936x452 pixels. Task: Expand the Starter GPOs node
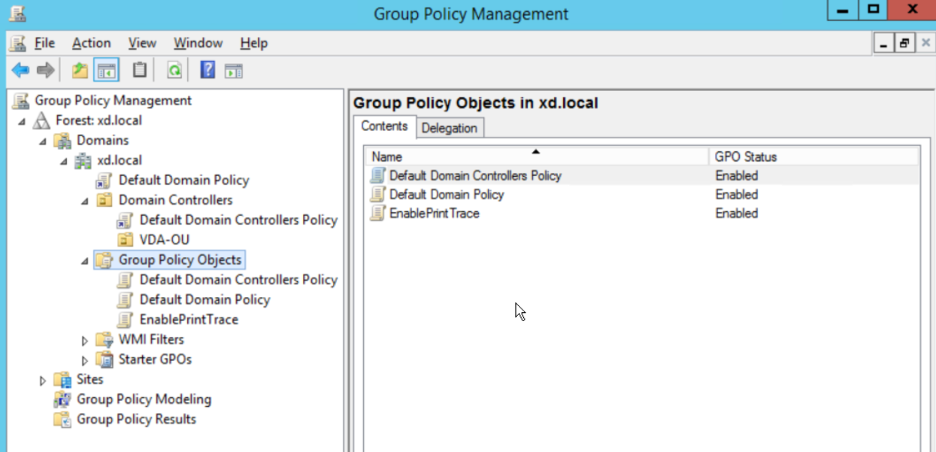coord(85,360)
